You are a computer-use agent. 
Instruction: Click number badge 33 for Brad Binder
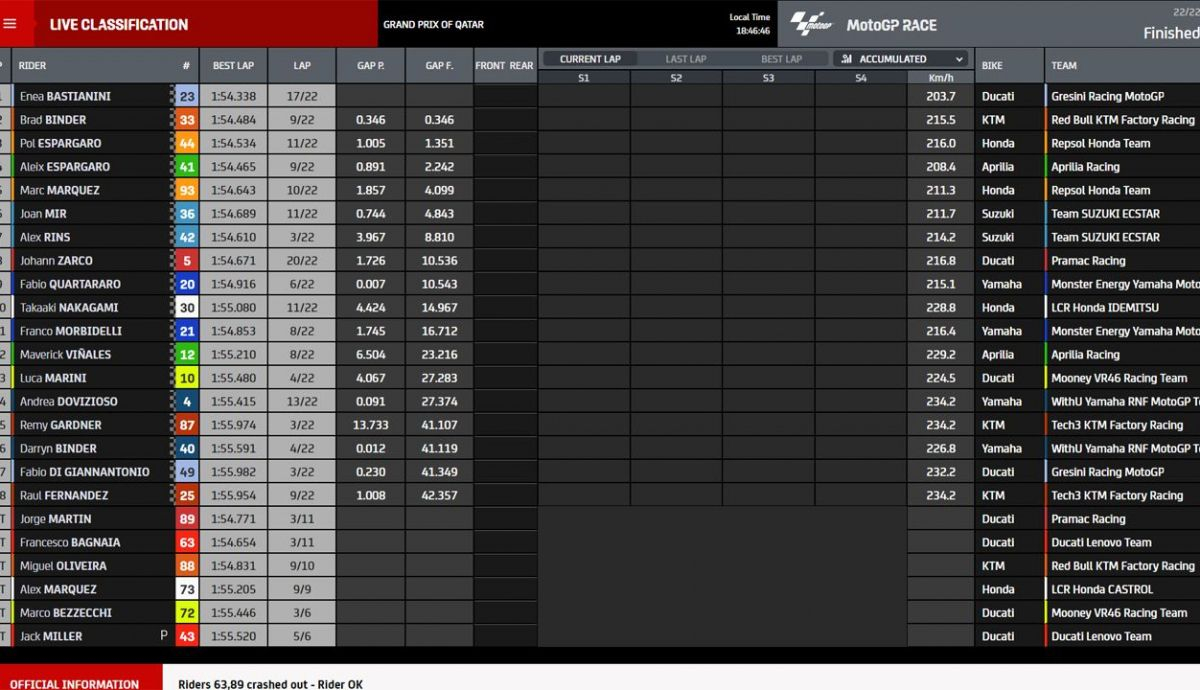[187, 120]
